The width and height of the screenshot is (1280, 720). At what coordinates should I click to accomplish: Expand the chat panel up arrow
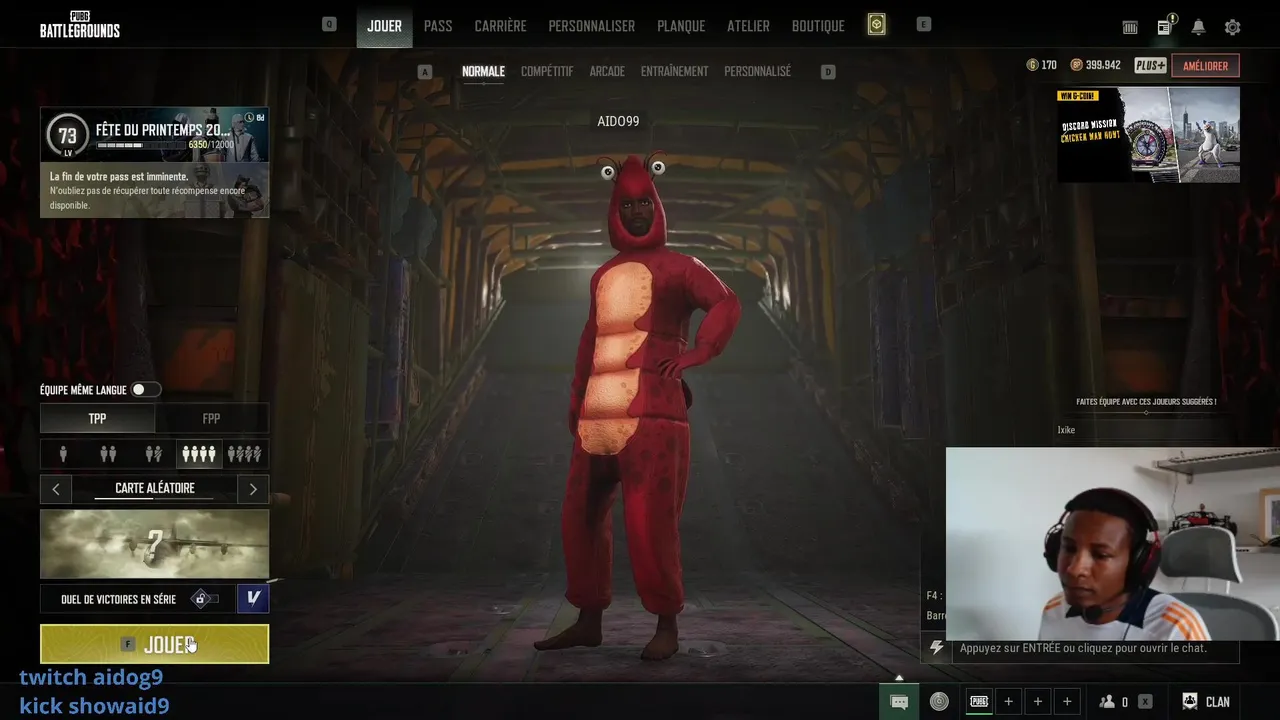pos(899,678)
